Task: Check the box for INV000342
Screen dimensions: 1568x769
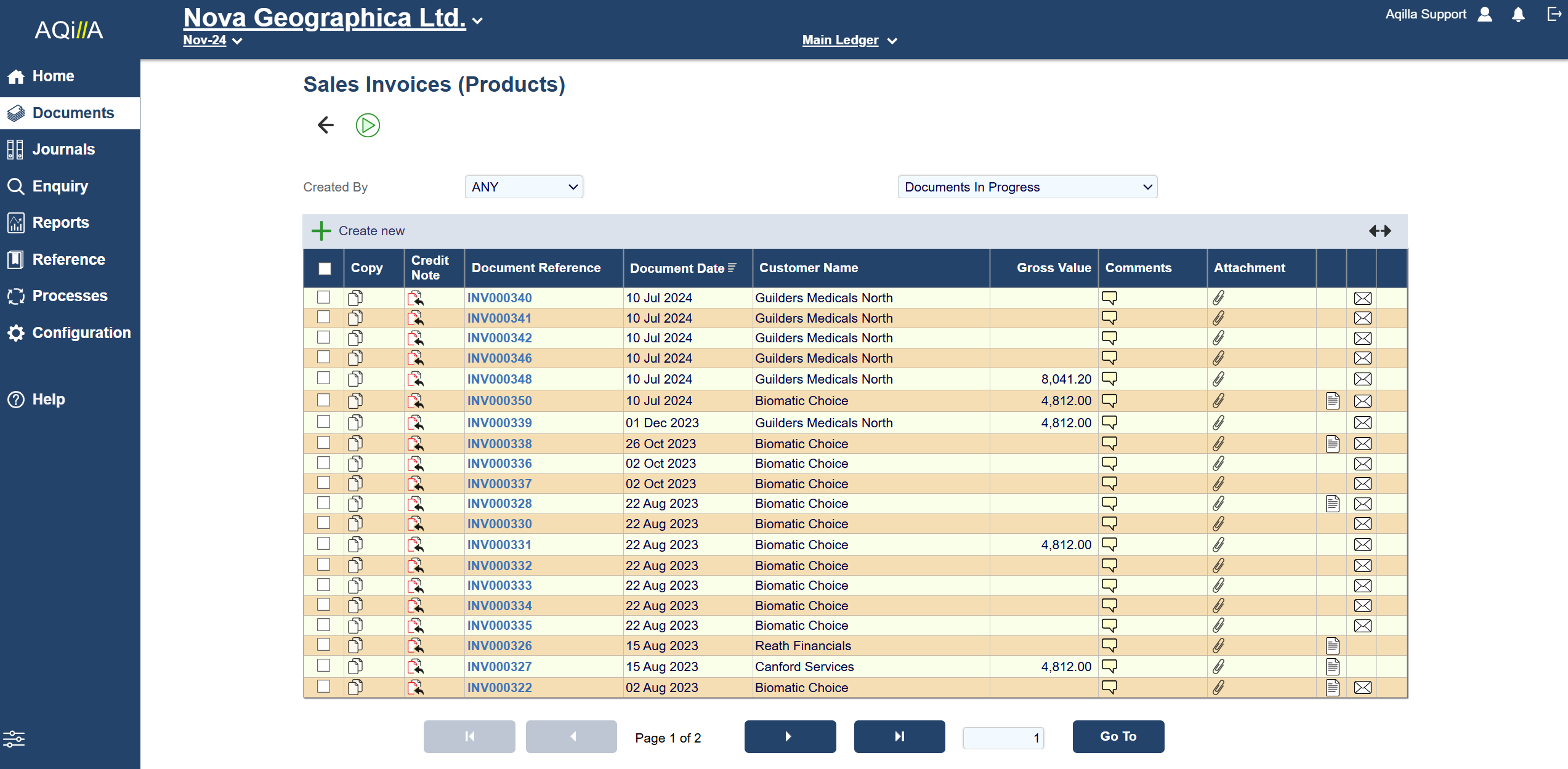Action: [323, 337]
